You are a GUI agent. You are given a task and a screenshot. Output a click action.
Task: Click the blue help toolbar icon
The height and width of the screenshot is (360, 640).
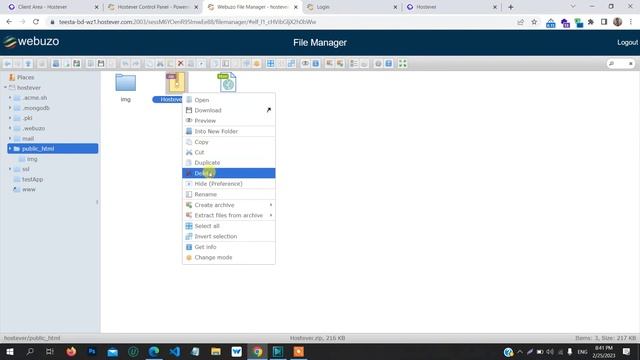click(x=389, y=64)
